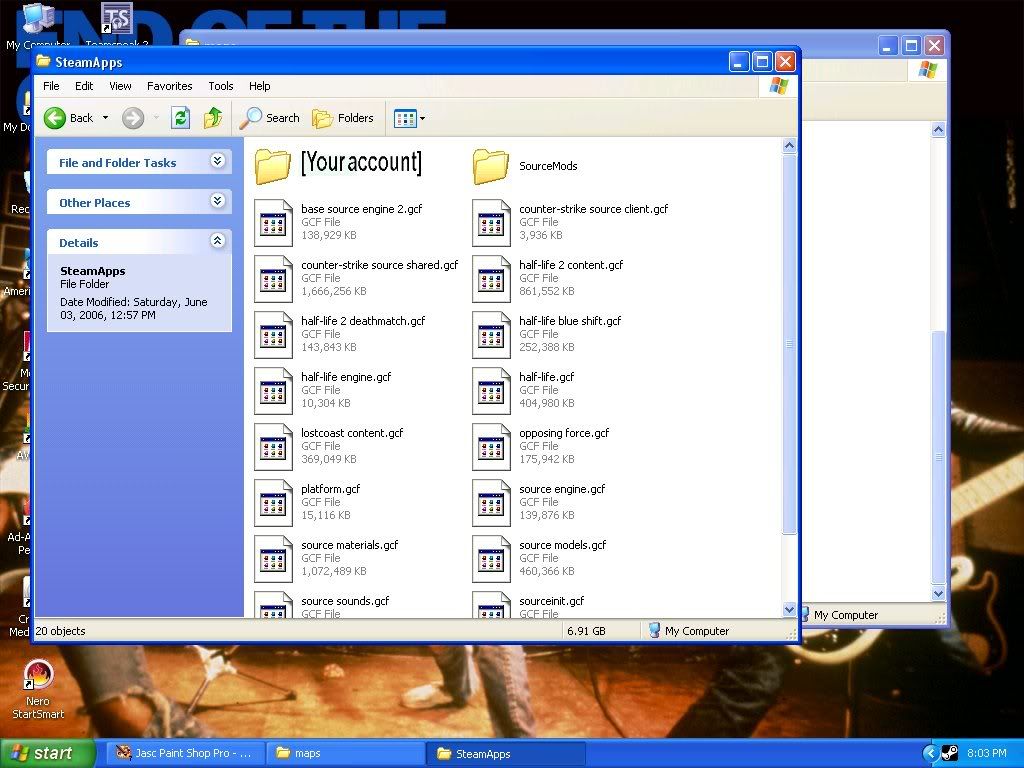This screenshot has height=768, width=1024.
Task: Collapse the Details panel
Action: click(x=217, y=241)
